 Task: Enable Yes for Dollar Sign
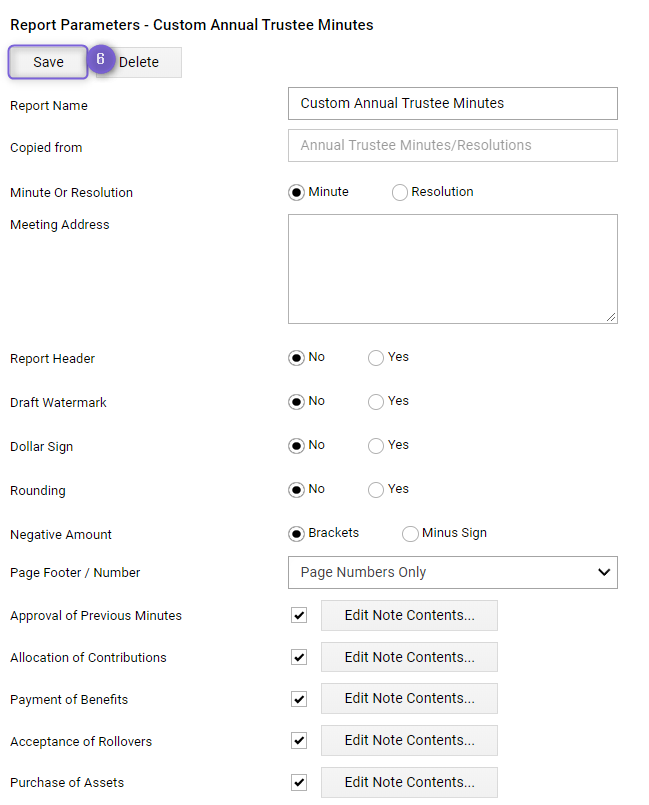coord(376,446)
